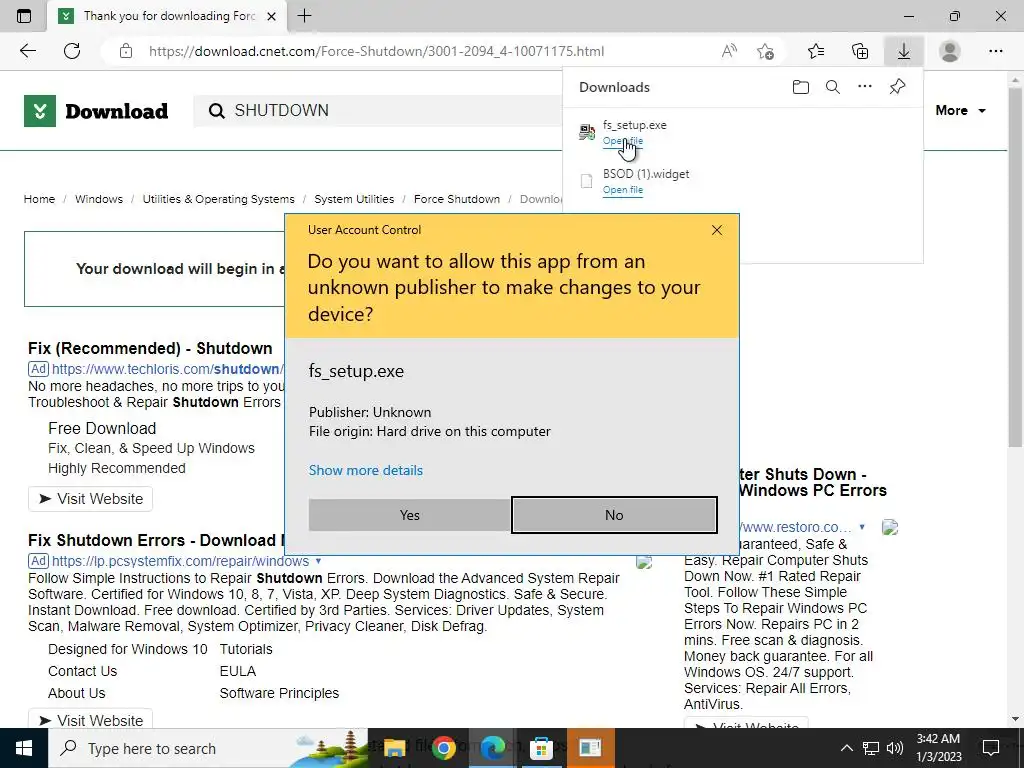Search downloads in the Downloads panel
Screen dimensions: 1024x768
833,87
